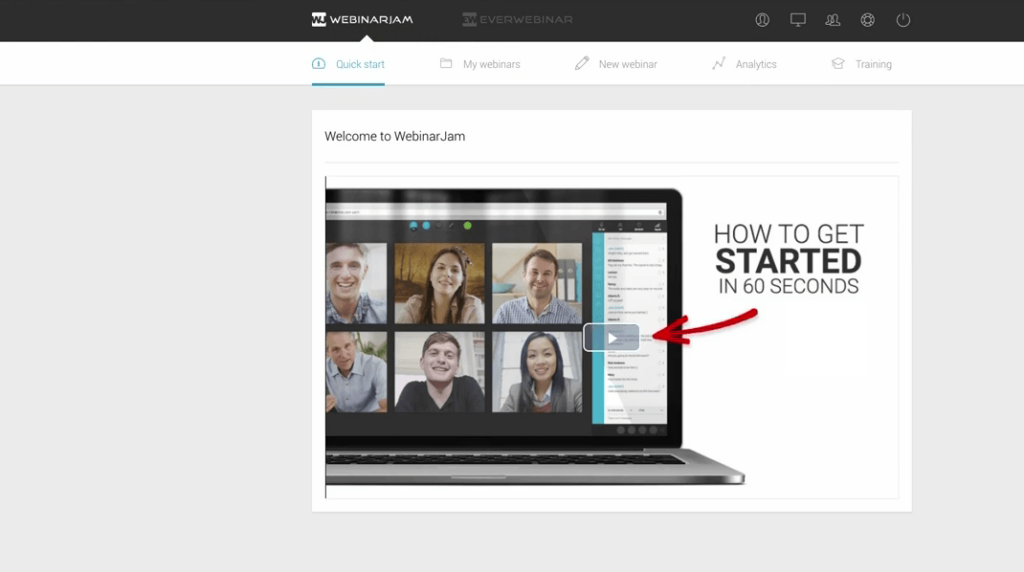Screen dimensions: 1024x572
Task: Play the getting started video
Action: pyautogui.click(x=611, y=338)
